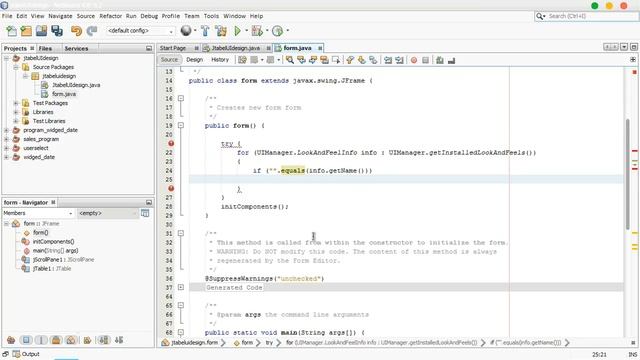Viewport: 640px width, 360px height.
Task: Click the Redo arrow icon
Action: pos(92,31)
